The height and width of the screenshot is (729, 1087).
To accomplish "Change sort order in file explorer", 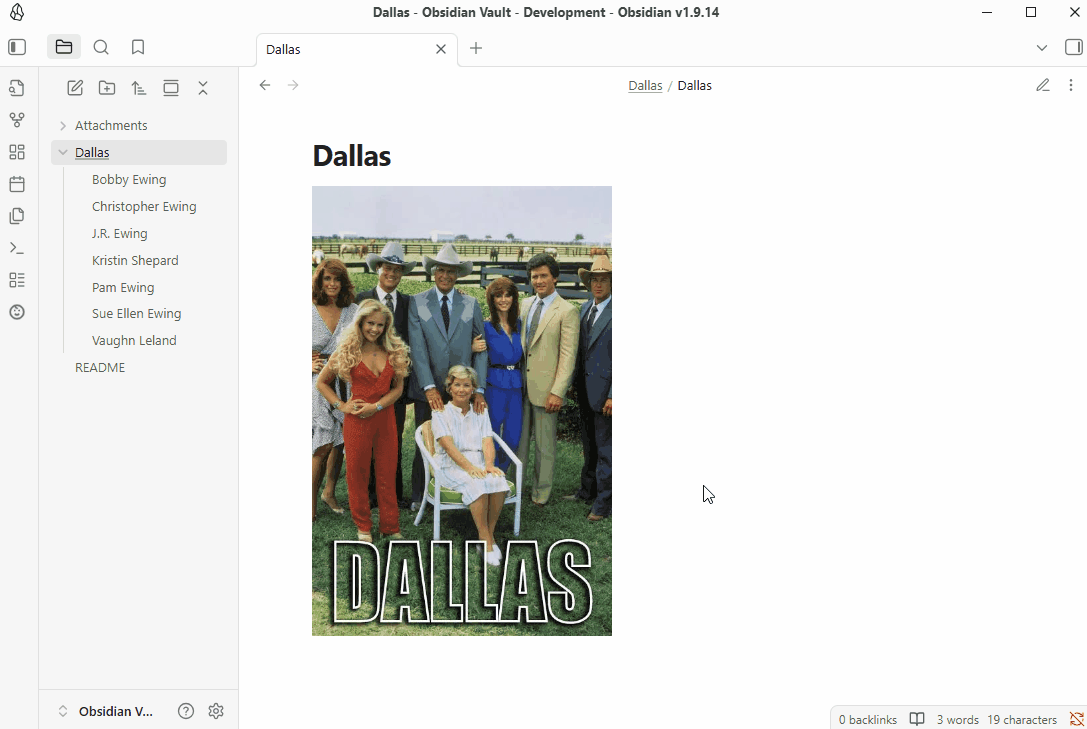I will pos(139,88).
